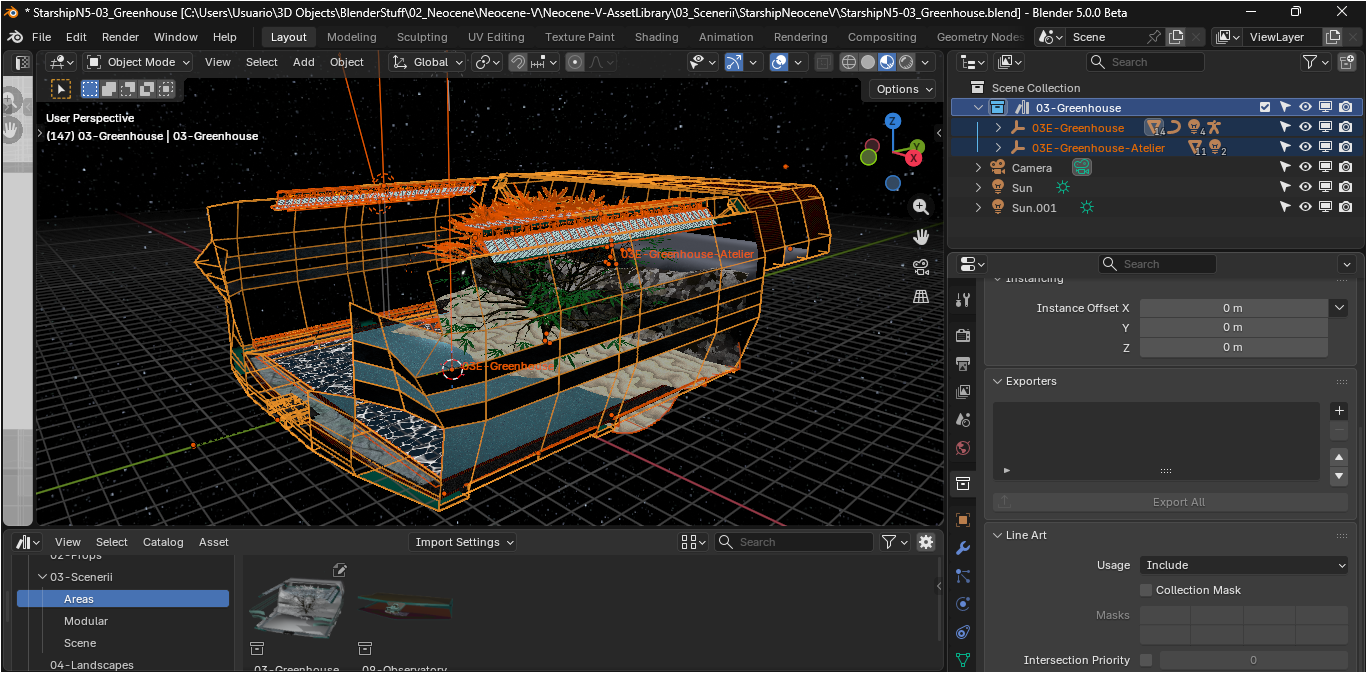Screen dimensions: 1367x673
Task: Toggle snapping magnet in viewport header
Action: tap(518, 62)
